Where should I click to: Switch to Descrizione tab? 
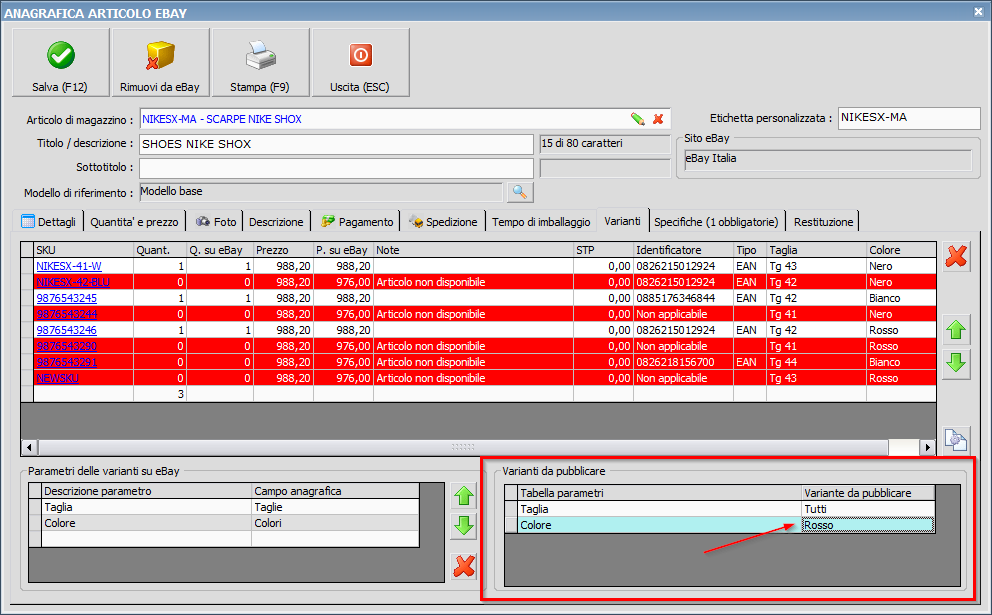point(276,221)
